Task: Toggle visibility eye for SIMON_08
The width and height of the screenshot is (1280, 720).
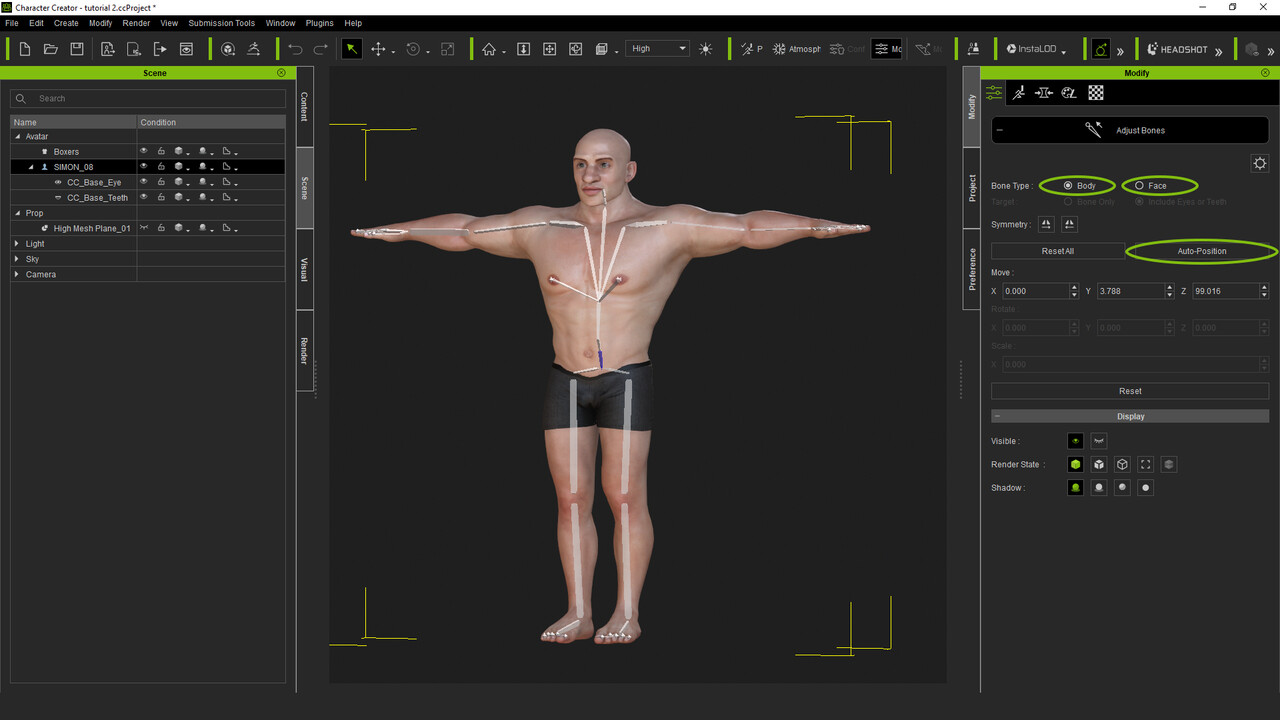Action: 144,167
